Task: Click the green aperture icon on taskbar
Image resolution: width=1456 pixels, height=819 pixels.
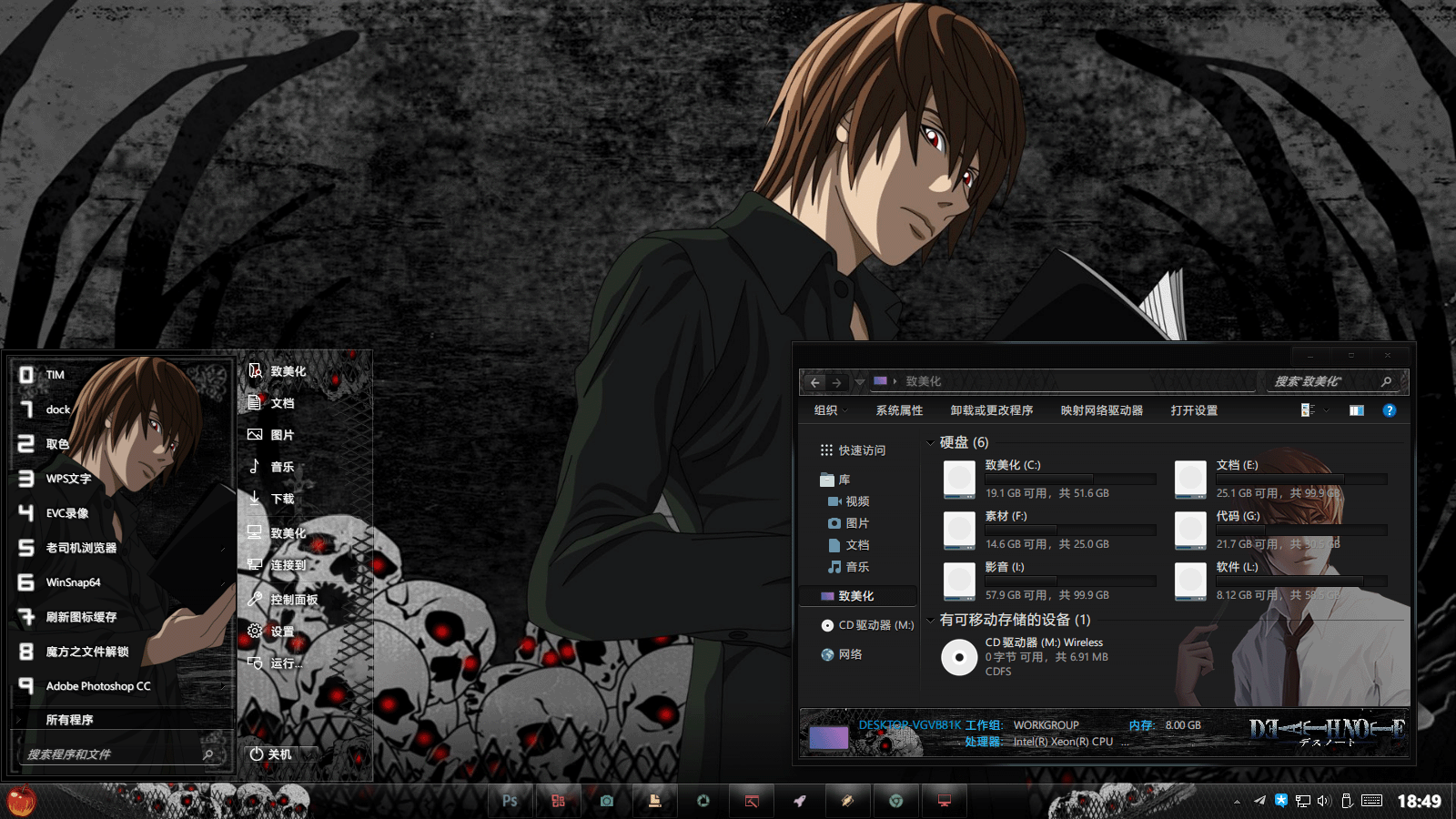Action: coord(703,801)
